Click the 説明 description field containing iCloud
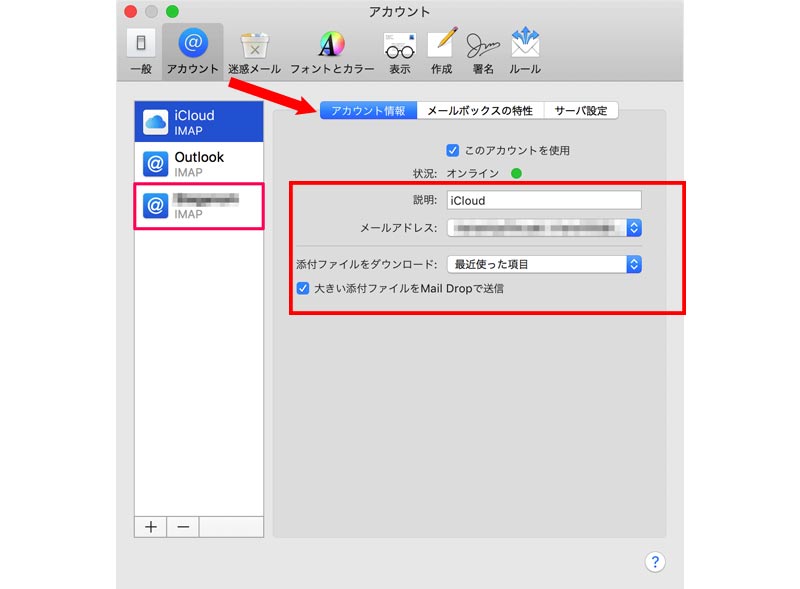The width and height of the screenshot is (800, 589). pos(544,200)
